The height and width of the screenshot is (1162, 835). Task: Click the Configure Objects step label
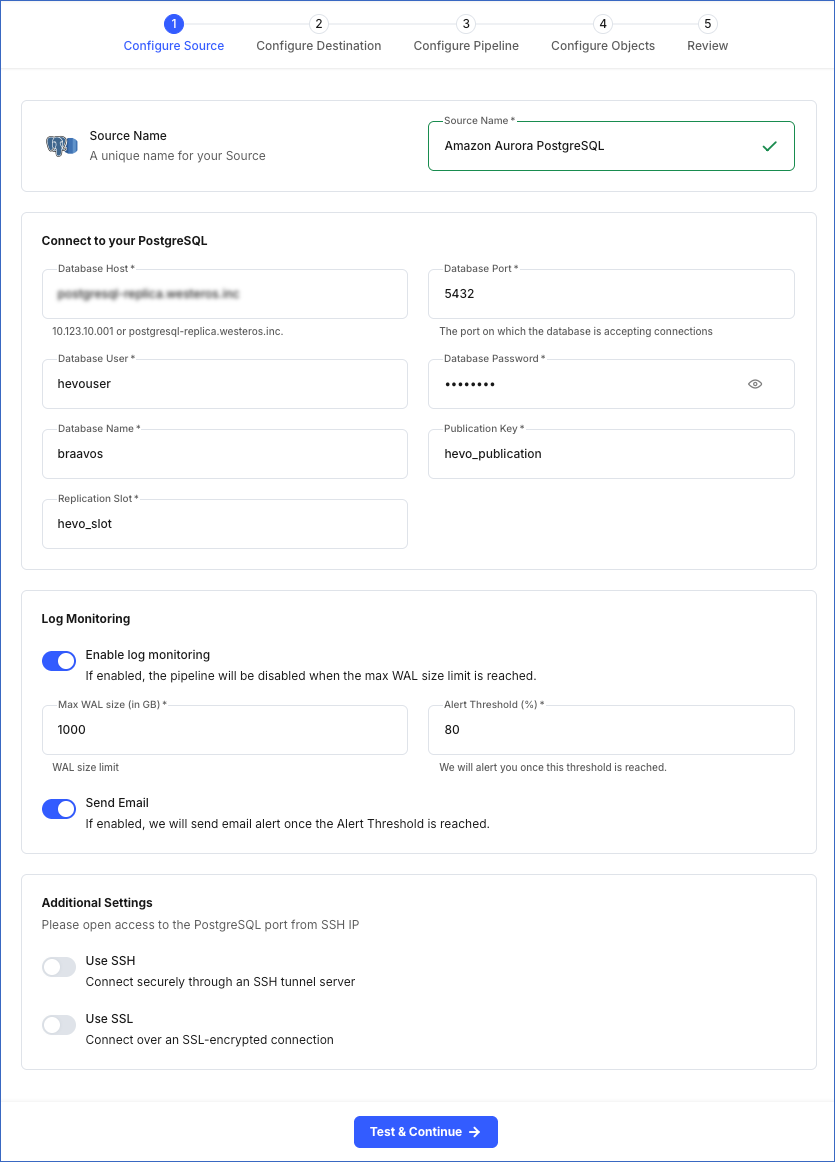603,45
